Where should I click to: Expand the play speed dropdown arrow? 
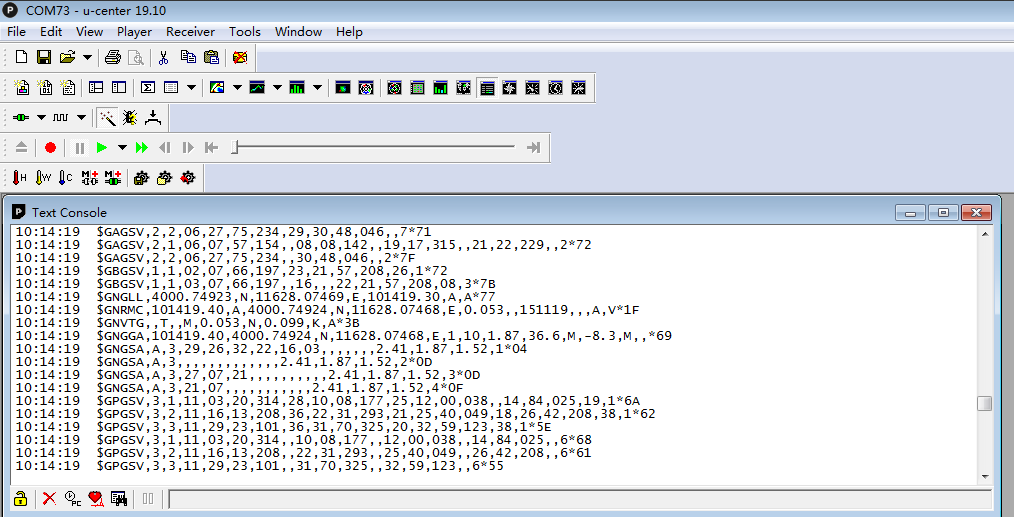[x=122, y=148]
